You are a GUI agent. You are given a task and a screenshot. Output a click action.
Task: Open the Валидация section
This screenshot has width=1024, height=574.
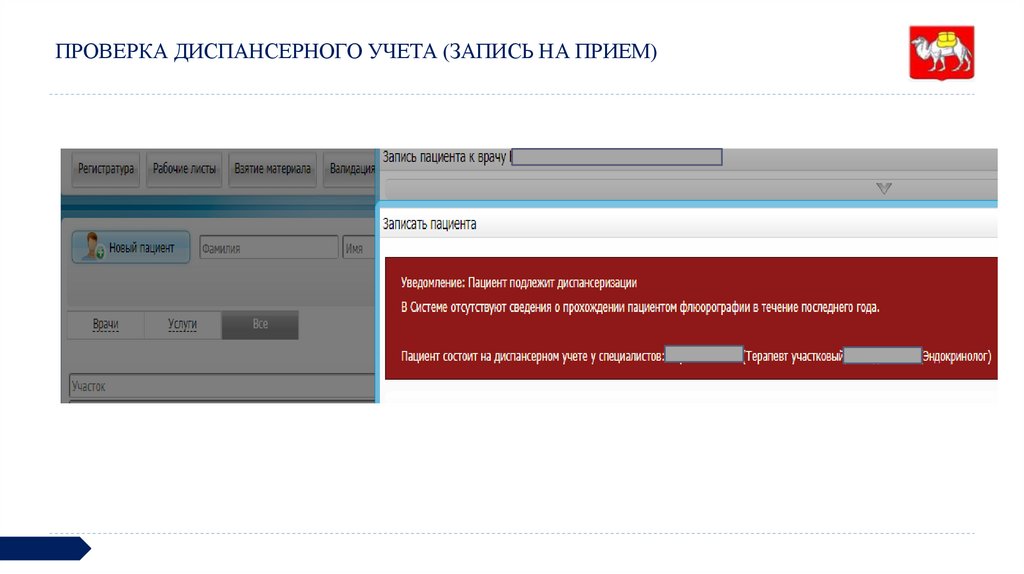(350, 169)
